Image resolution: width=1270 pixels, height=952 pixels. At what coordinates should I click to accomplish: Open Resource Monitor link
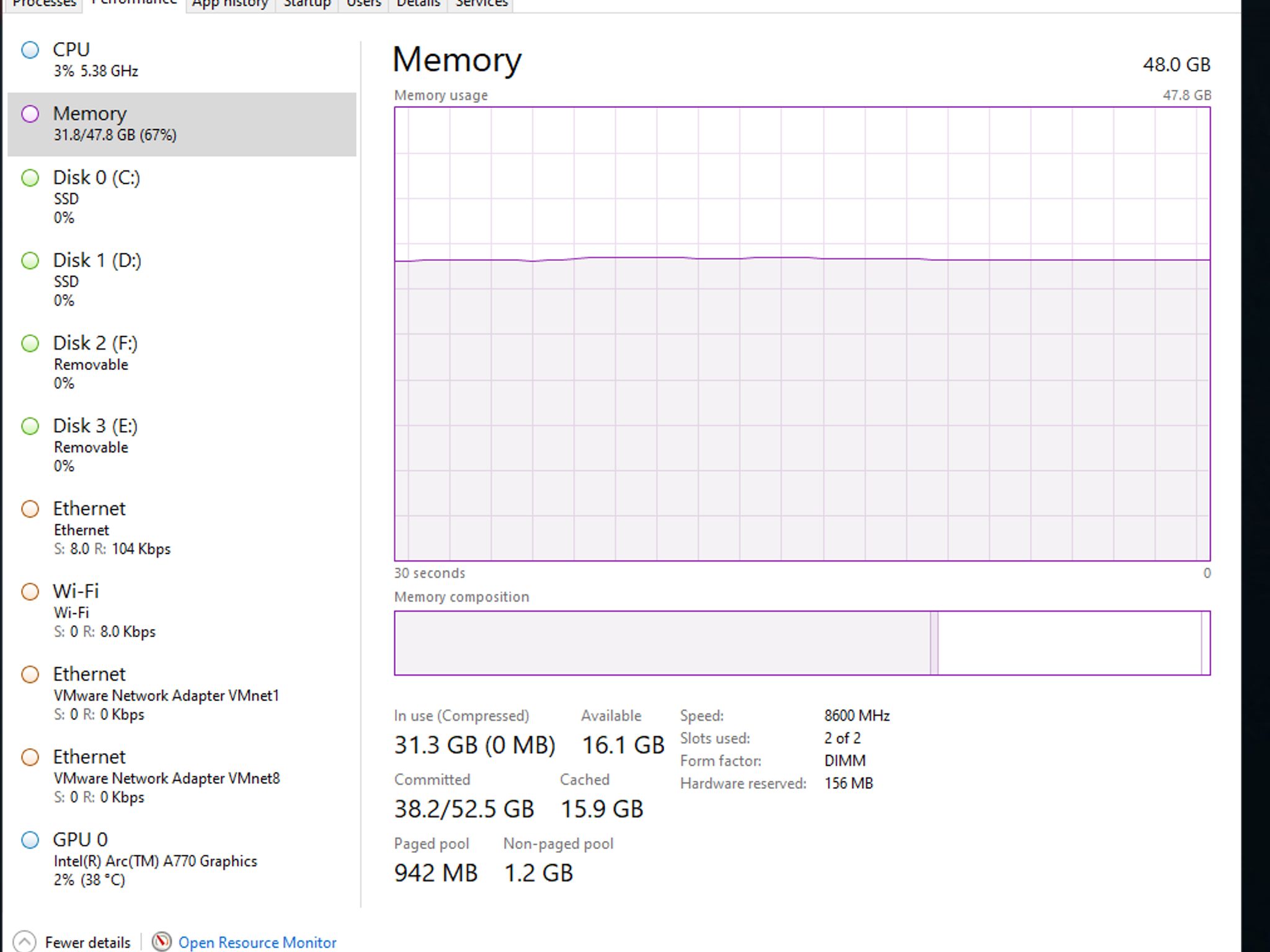(x=257, y=942)
